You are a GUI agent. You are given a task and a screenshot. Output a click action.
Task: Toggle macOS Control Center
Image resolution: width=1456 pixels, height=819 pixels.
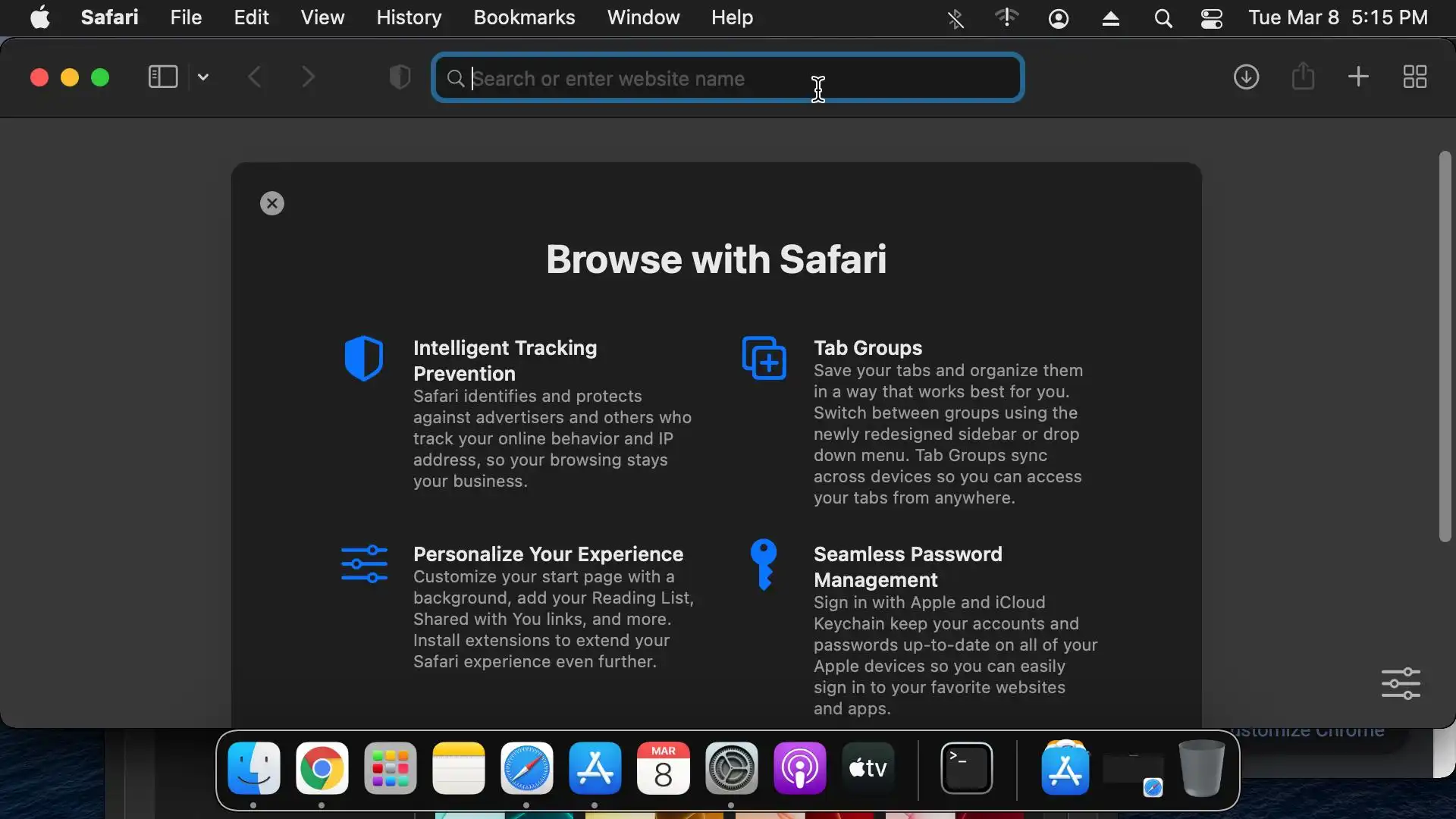tap(1211, 18)
